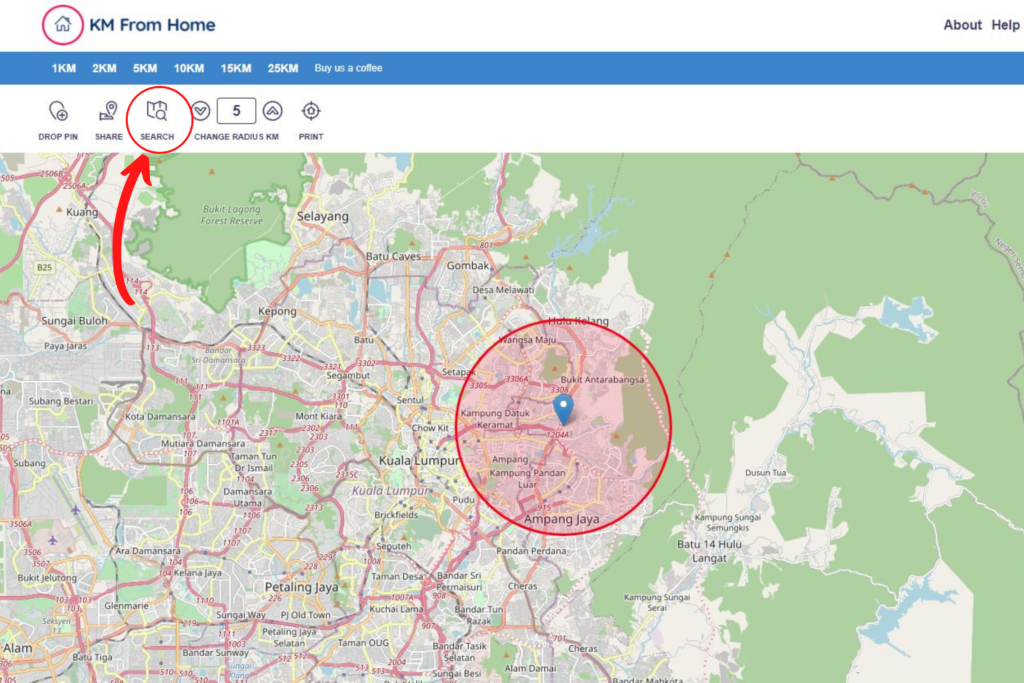
Task: Switch radius to 10KM
Action: click(187, 68)
